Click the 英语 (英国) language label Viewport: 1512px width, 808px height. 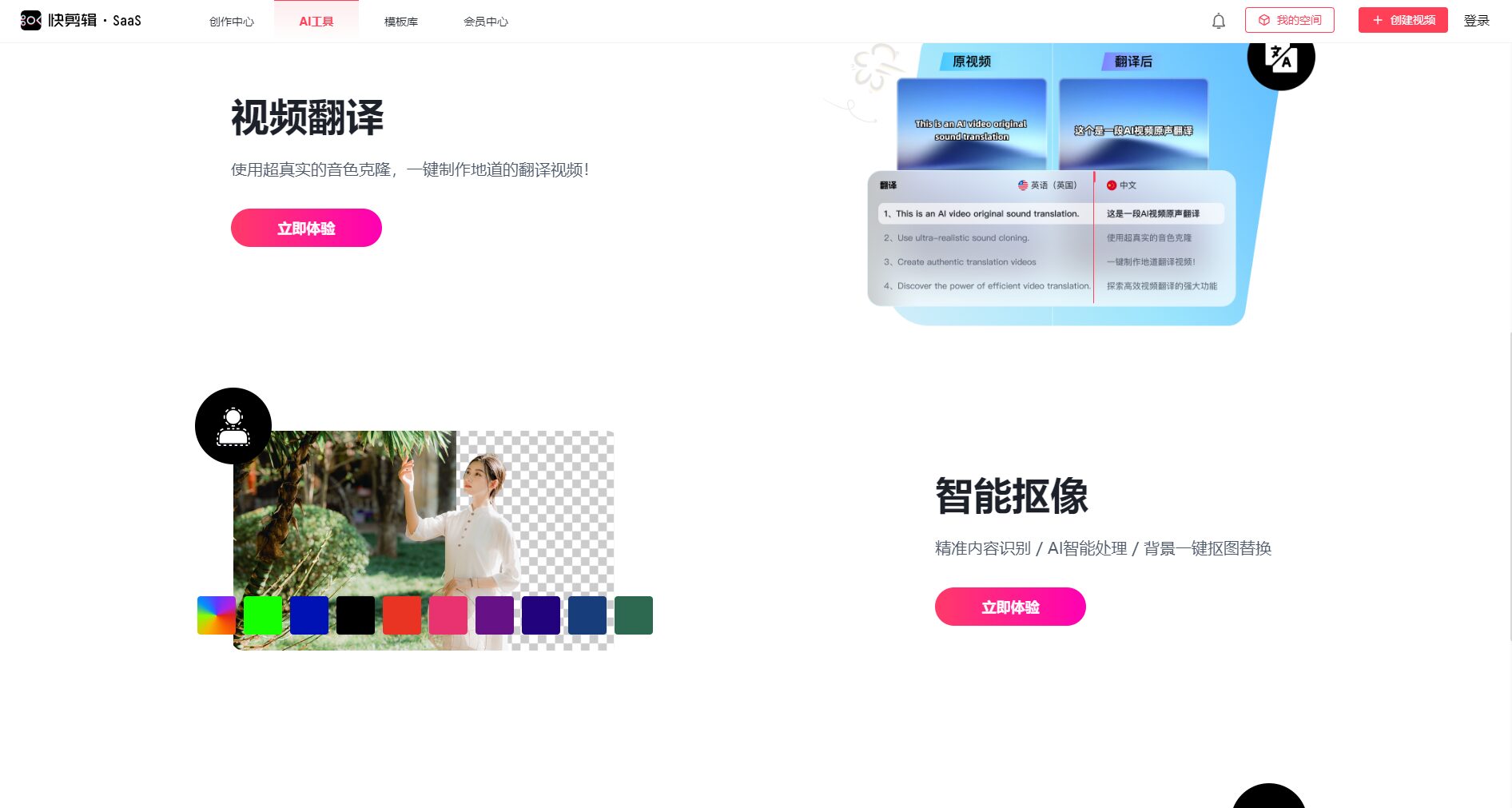coord(1048,185)
